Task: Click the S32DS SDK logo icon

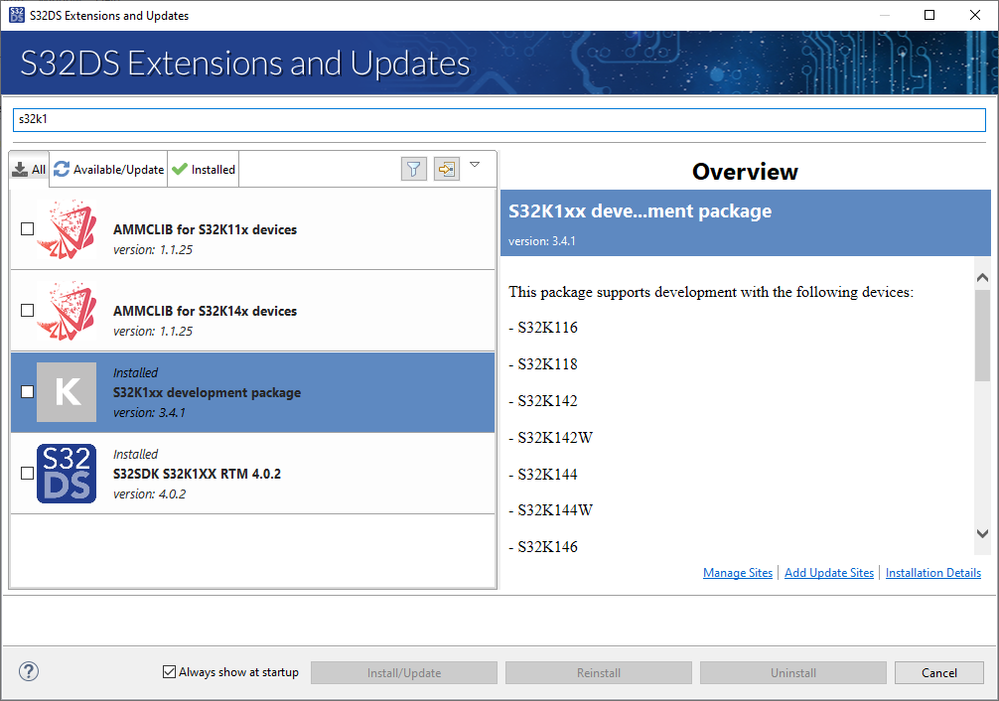Action: click(67, 473)
